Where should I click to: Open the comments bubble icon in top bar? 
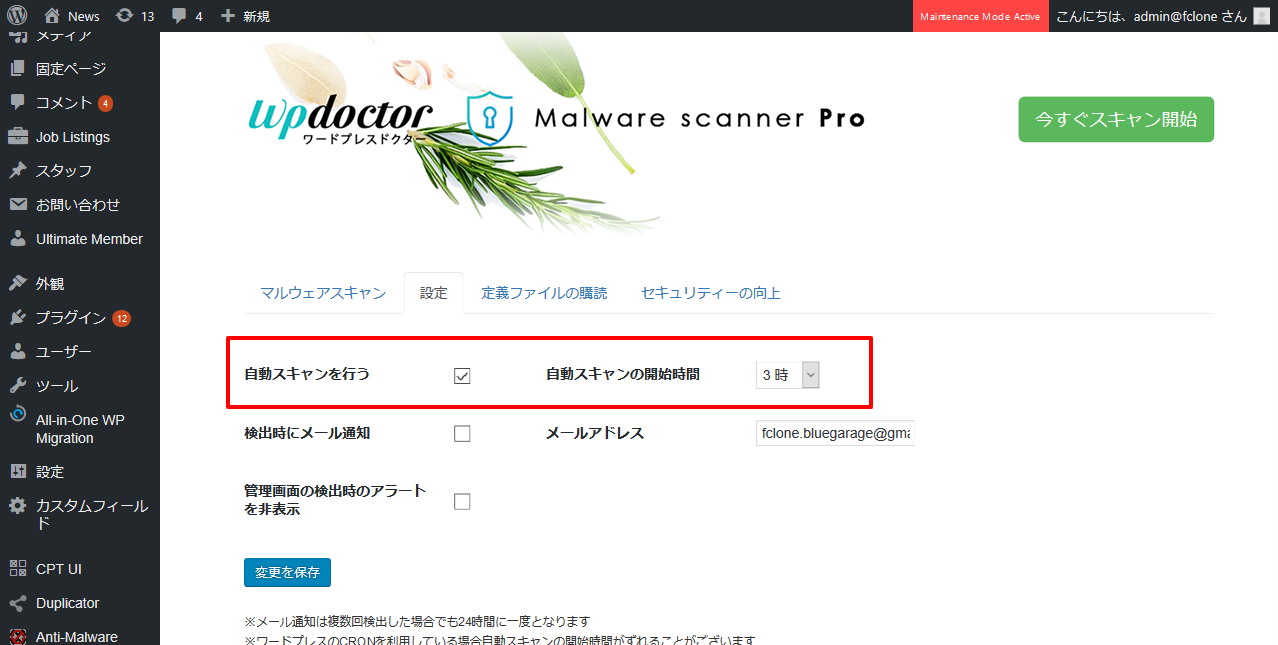(179, 16)
